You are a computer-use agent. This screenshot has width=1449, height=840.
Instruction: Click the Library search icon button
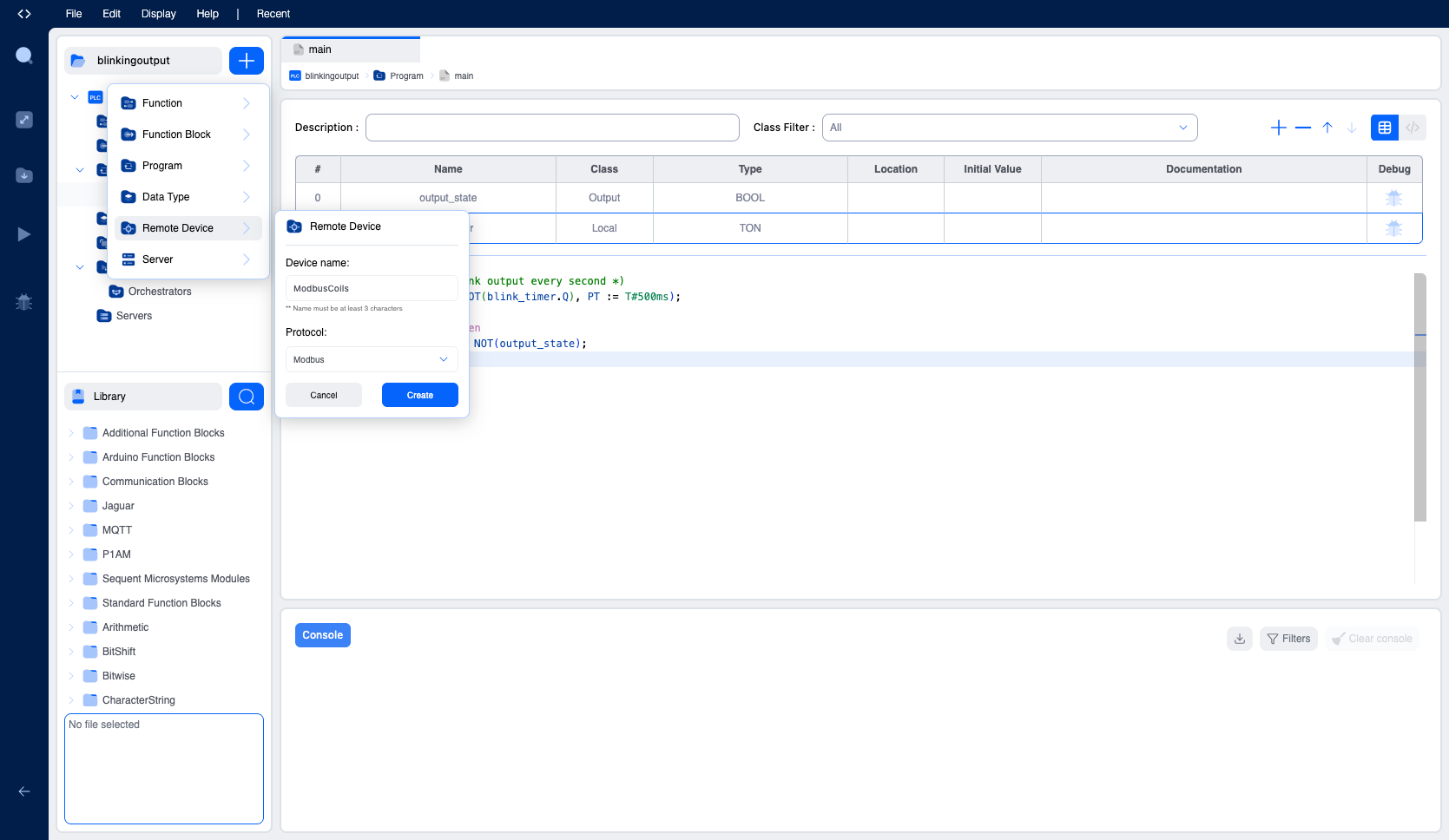[247, 397]
